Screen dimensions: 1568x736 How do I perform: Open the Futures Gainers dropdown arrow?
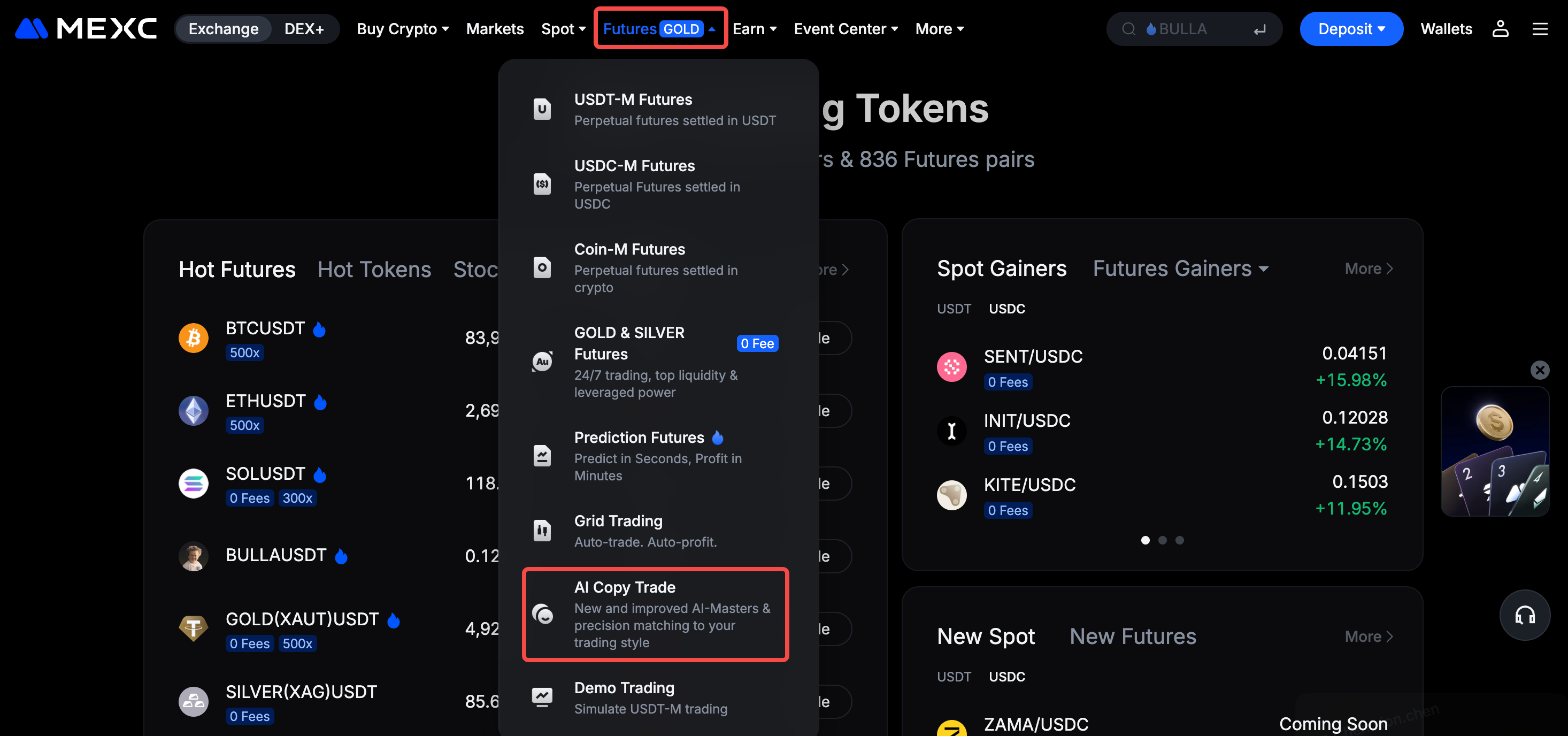[x=1264, y=269]
